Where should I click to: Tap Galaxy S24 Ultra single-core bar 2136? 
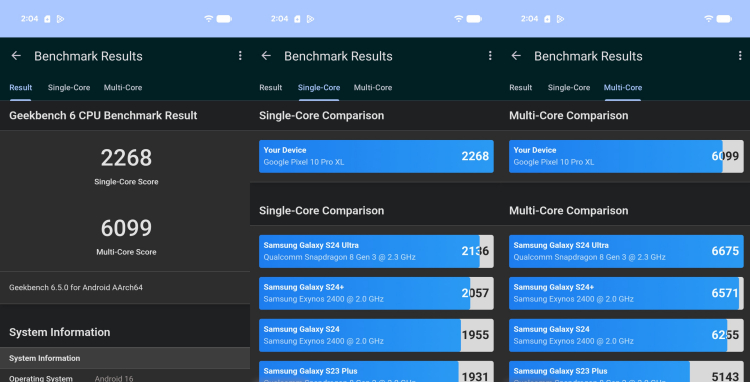[x=376, y=251]
